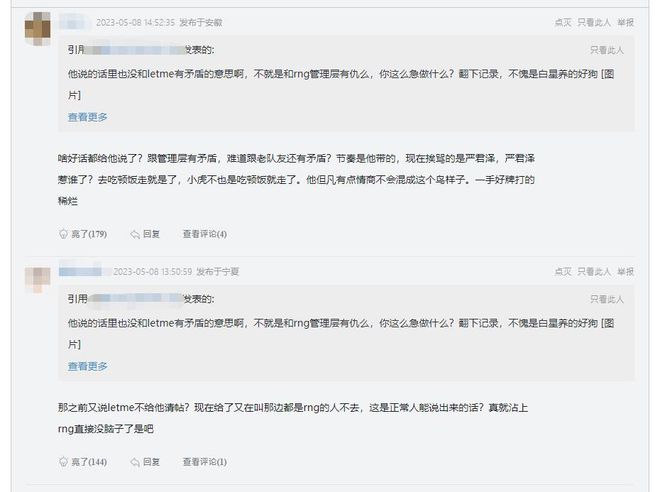Click the reply arrow icon in the first comment
This screenshot has width=660, height=492.
(x=135, y=234)
